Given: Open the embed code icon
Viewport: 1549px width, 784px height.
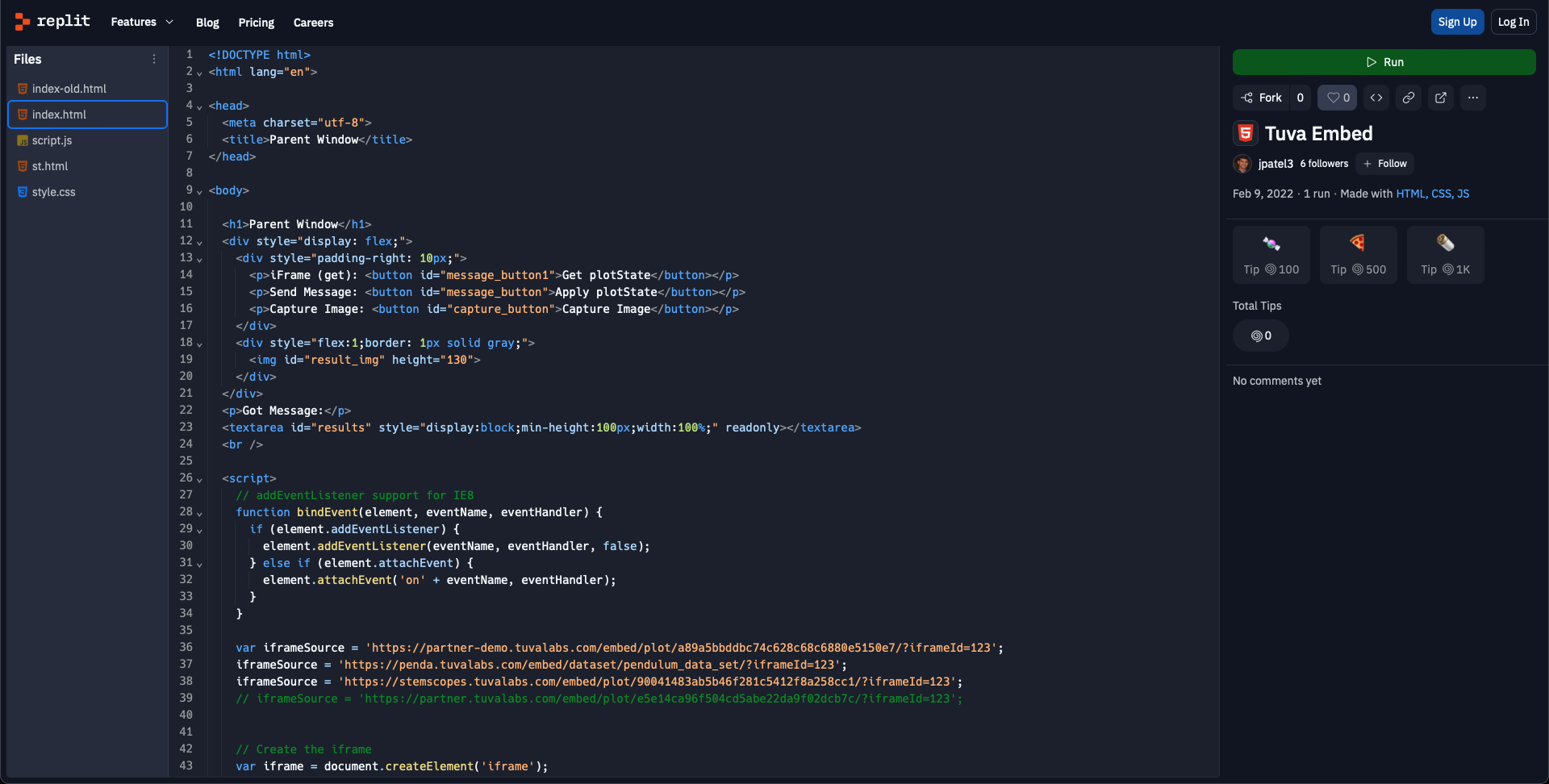Looking at the screenshot, I should point(1376,98).
